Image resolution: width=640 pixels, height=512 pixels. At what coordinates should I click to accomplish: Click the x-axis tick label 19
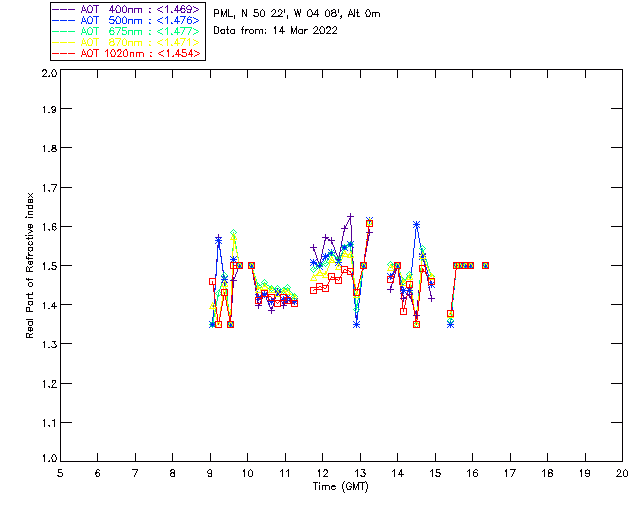[585, 473]
